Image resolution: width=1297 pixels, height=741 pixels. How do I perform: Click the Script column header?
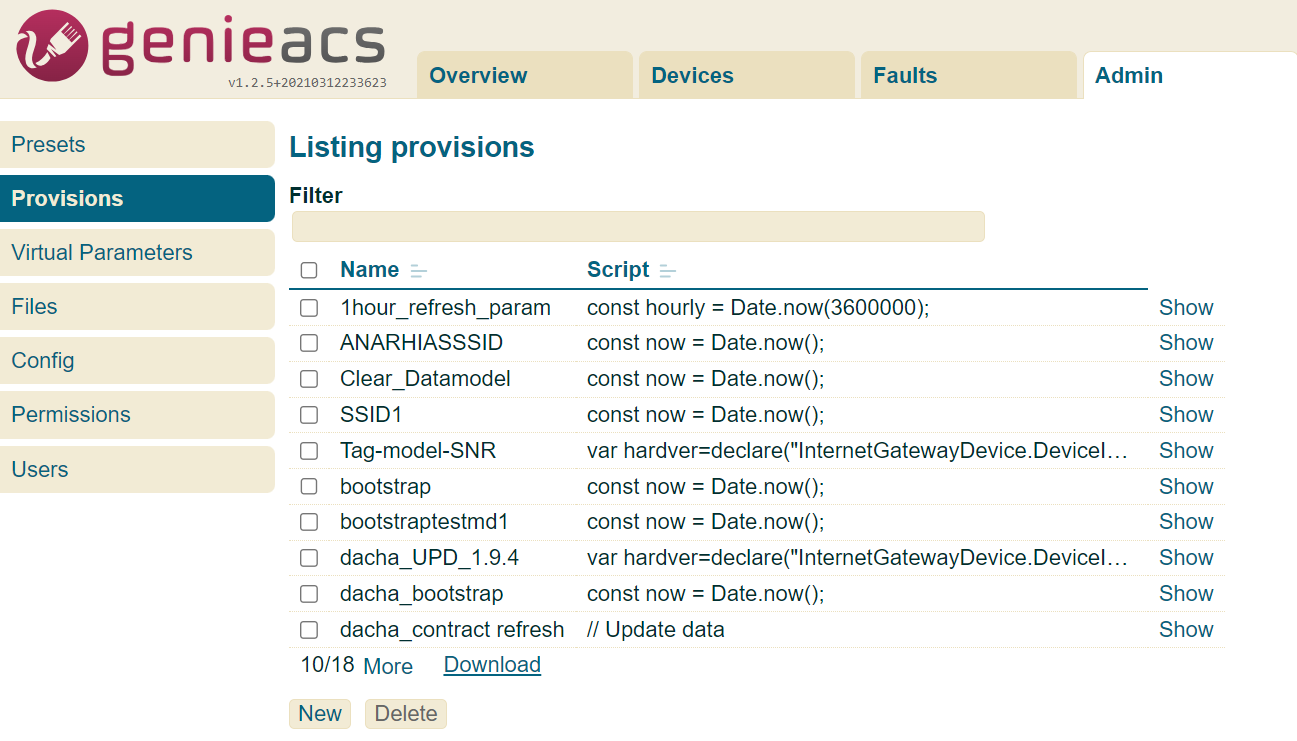618,270
